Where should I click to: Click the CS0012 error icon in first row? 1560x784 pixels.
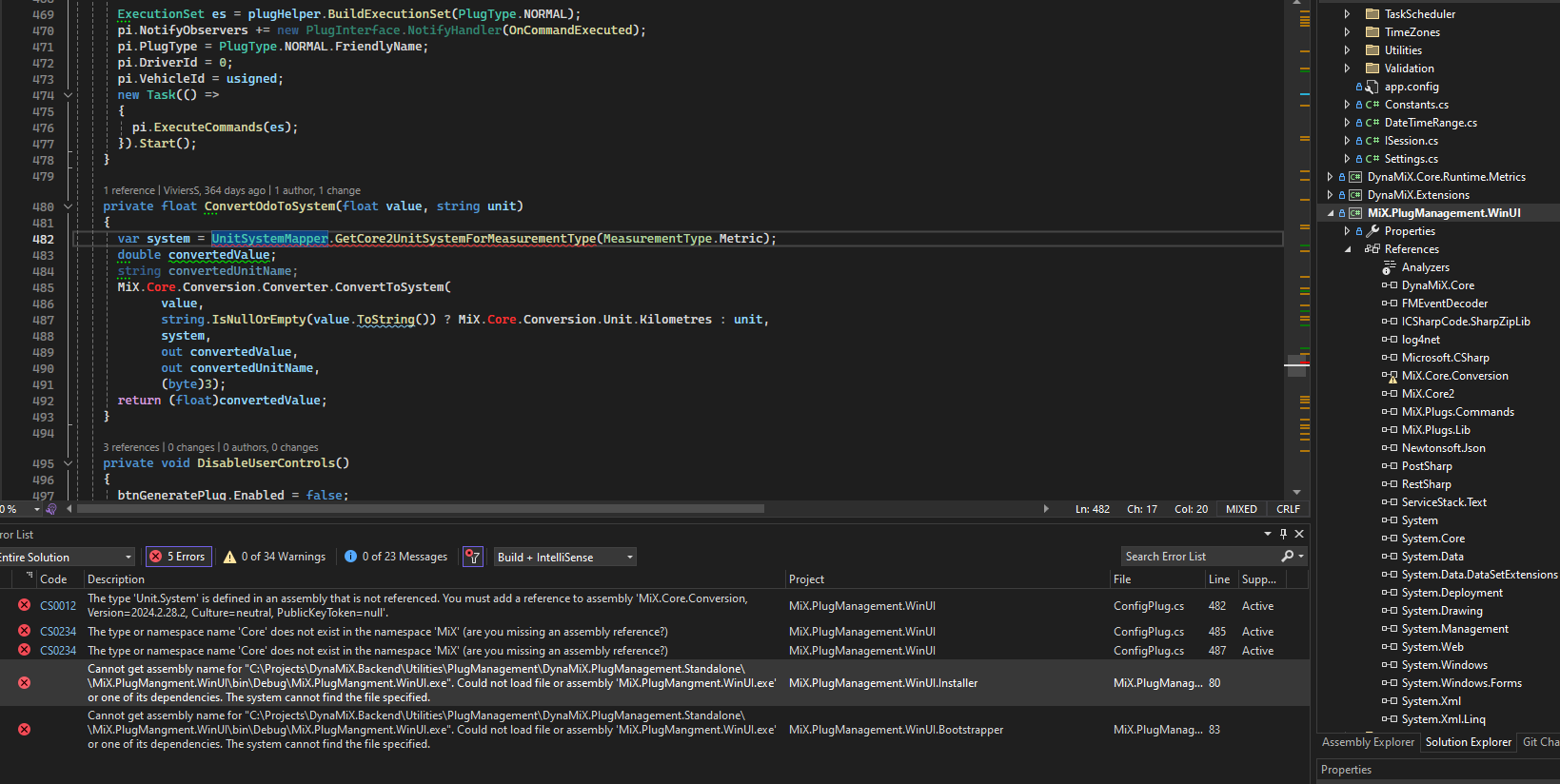tap(24, 605)
